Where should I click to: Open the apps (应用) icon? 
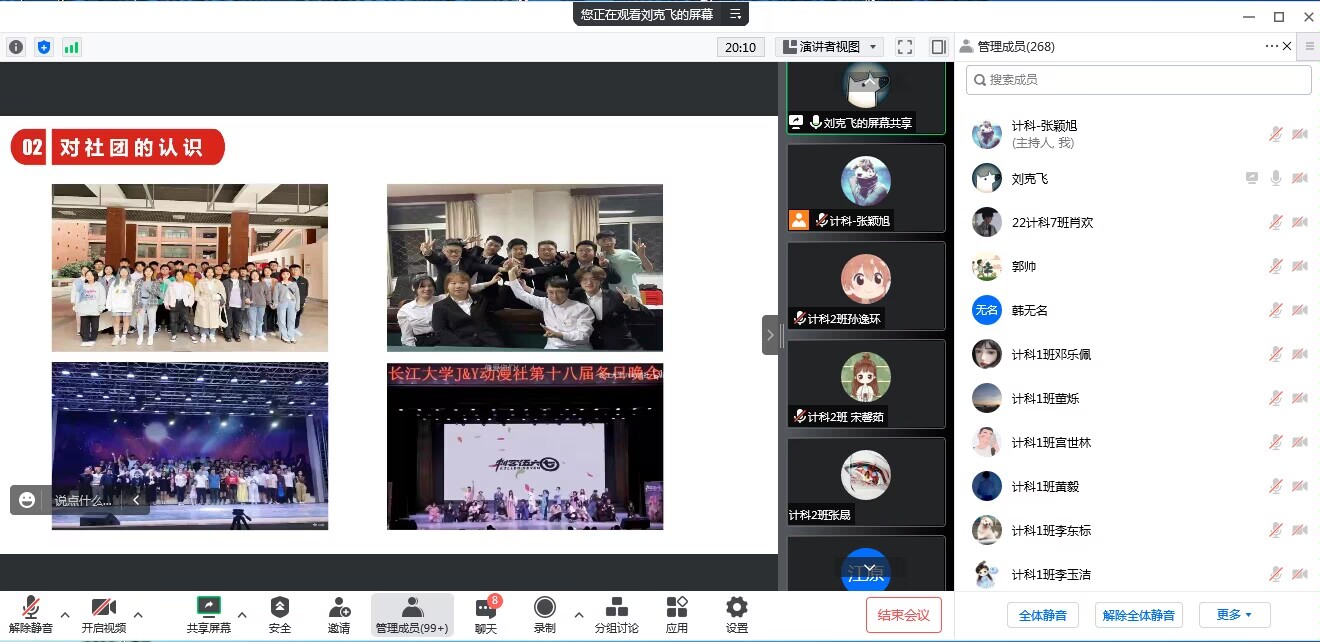[x=677, y=608]
